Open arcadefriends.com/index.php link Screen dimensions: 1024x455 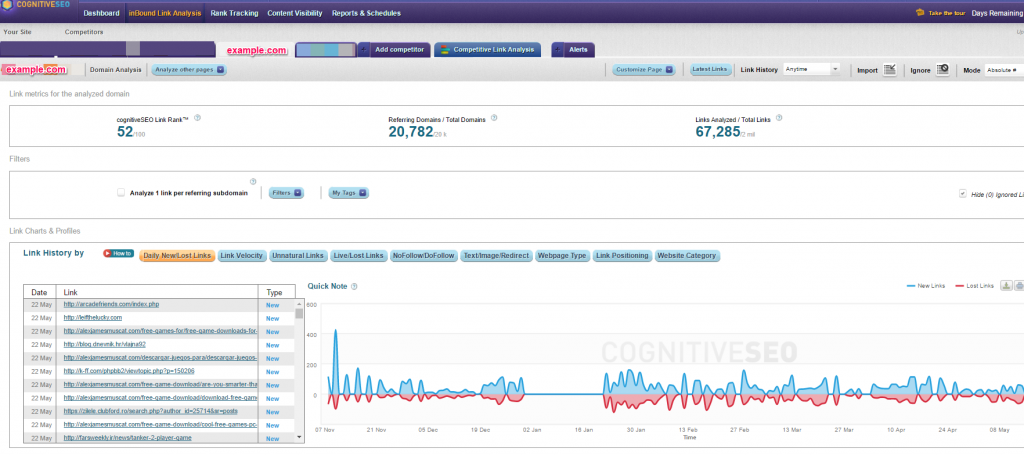[111, 305]
